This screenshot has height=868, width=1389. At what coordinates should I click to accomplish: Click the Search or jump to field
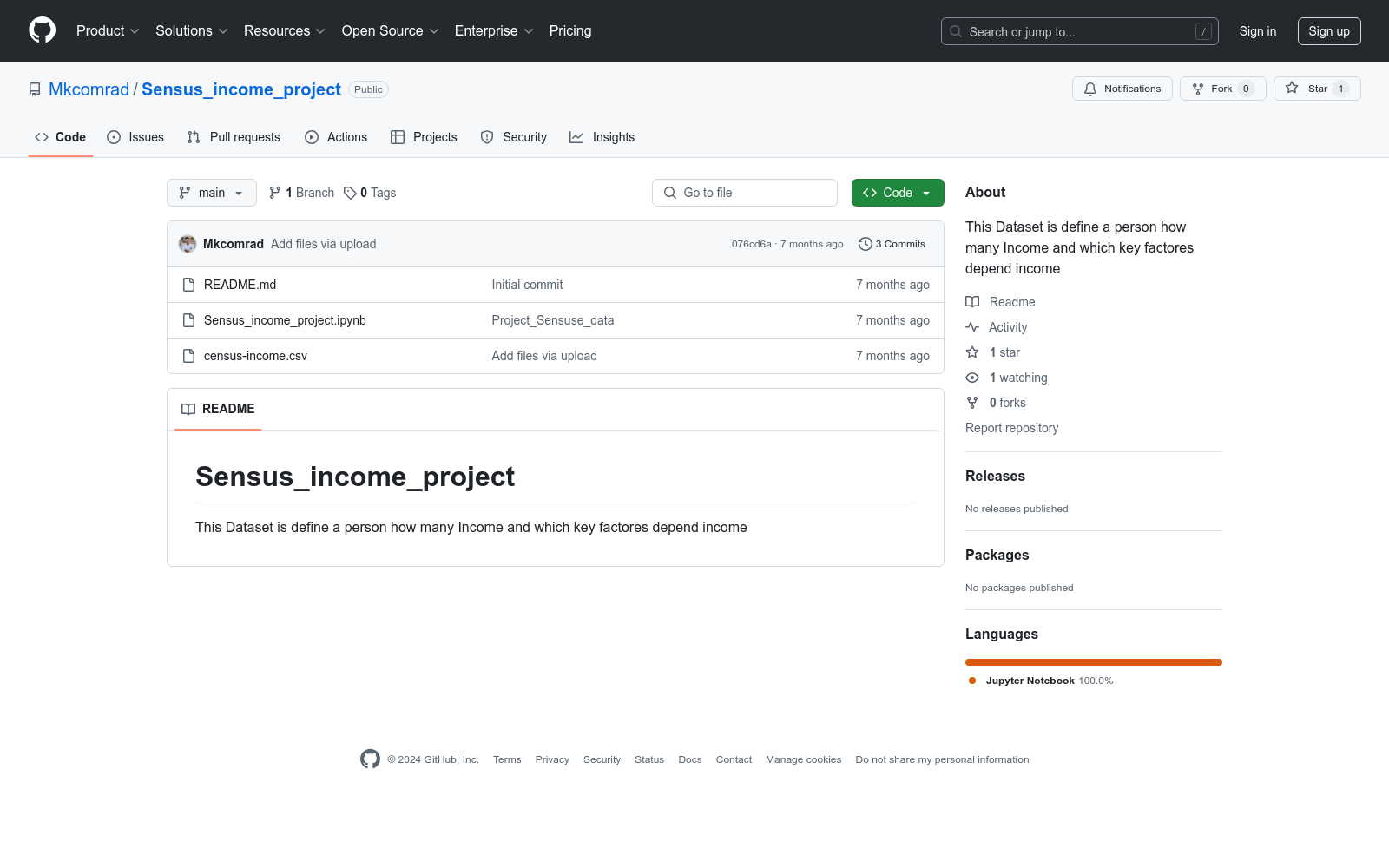[x=1080, y=31]
